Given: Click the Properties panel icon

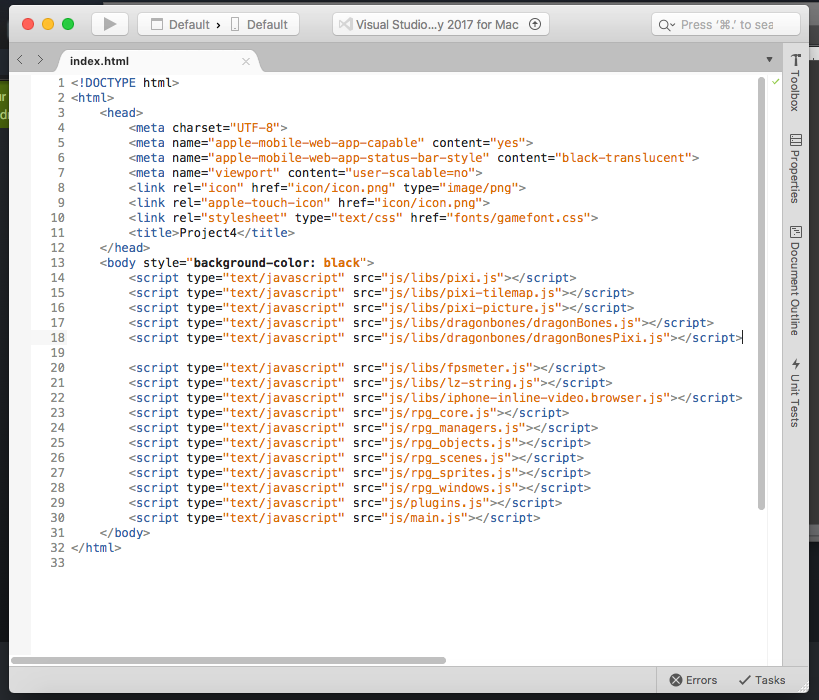Looking at the screenshot, I should coord(795,140).
